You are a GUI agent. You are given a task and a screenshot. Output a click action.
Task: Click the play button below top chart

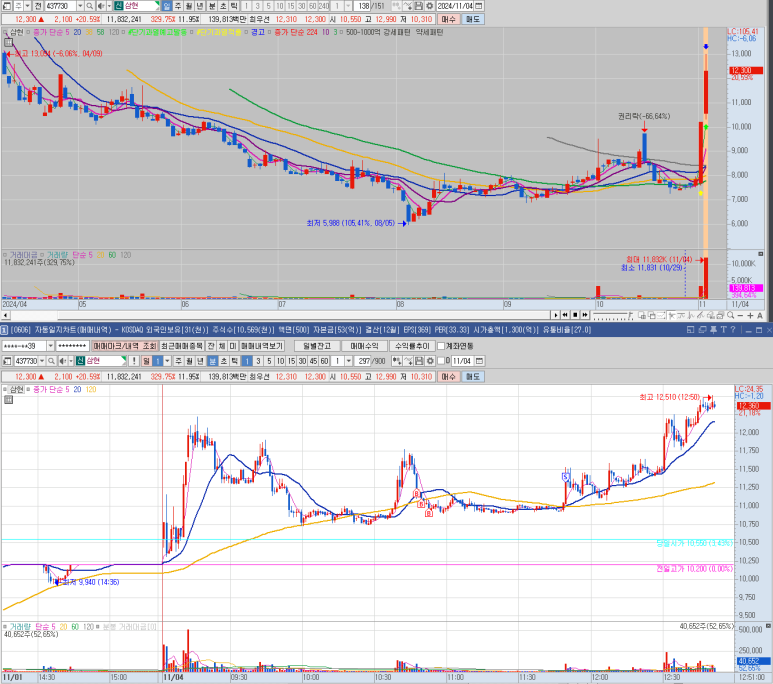click(x=556, y=315)
